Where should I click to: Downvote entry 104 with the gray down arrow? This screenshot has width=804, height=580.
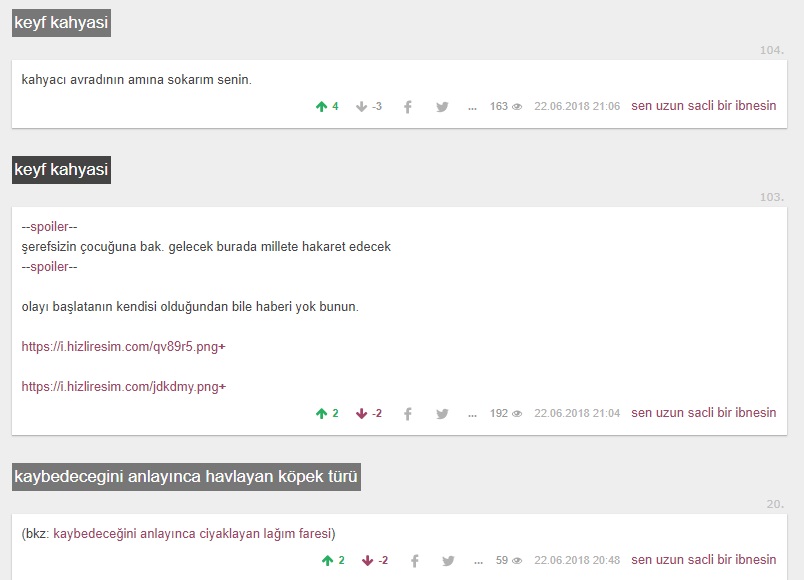pyautogui.click(x=362, y=106)
